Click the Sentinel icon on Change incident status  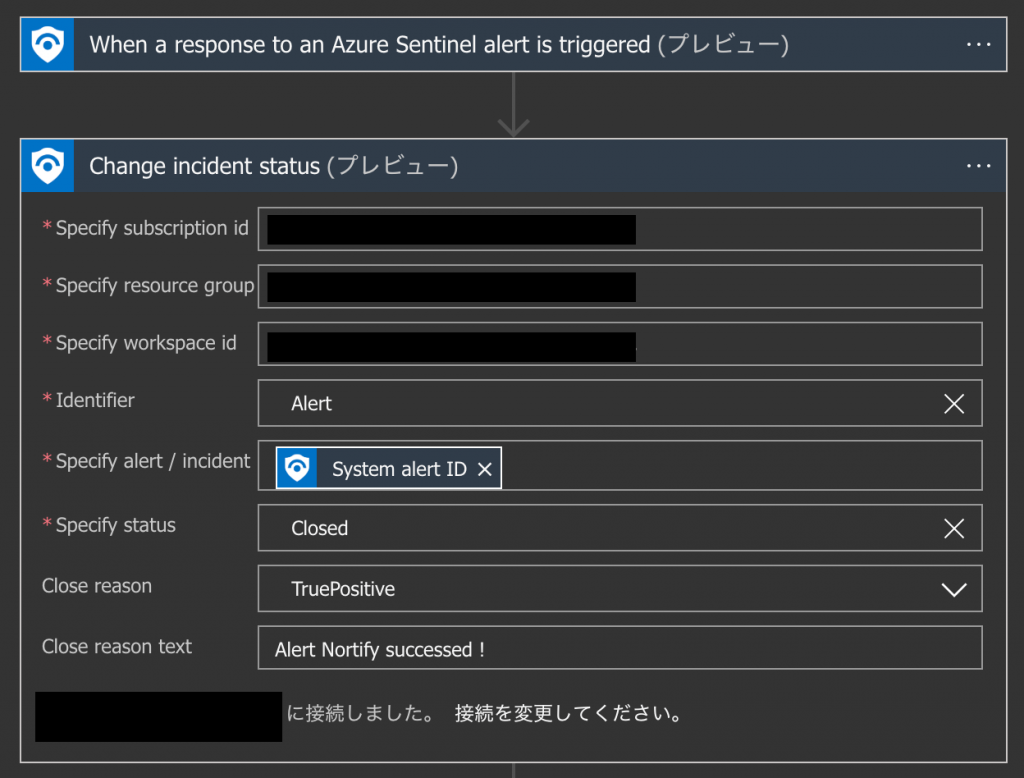coord(48,166)
